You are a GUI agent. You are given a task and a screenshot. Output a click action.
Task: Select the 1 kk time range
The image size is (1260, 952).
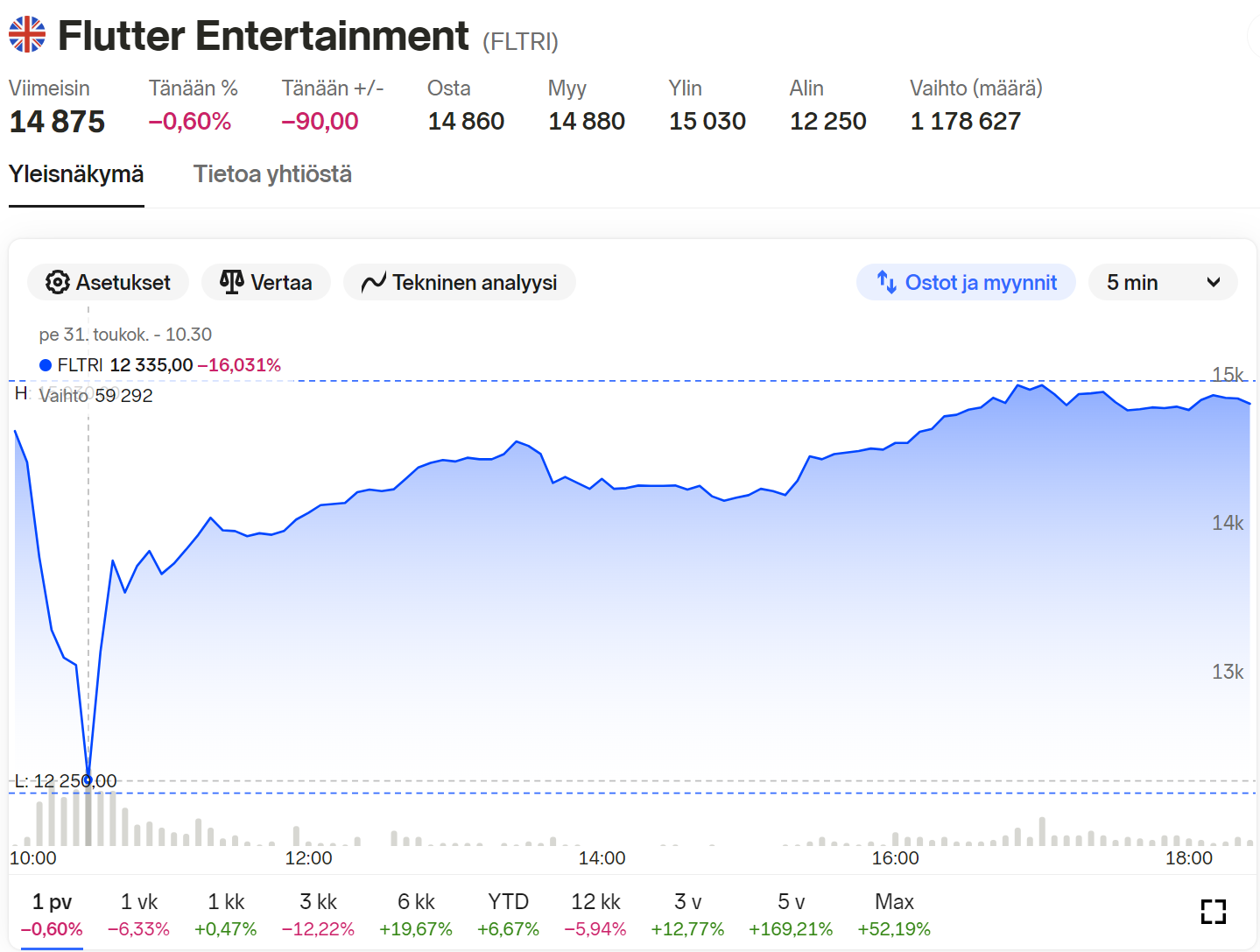[226, 913]
